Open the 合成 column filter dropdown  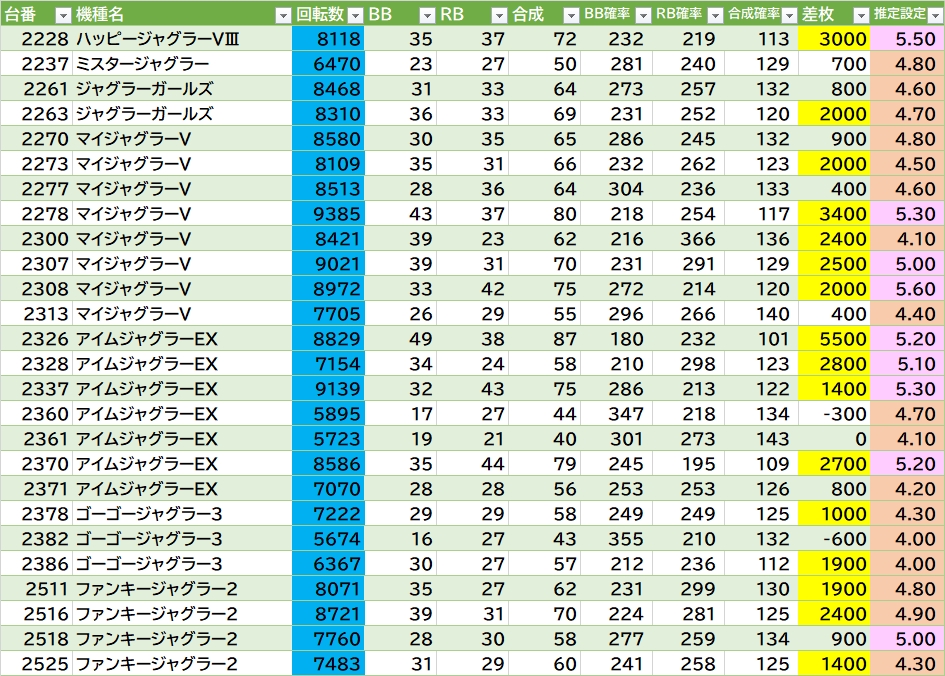click(571, 15)
